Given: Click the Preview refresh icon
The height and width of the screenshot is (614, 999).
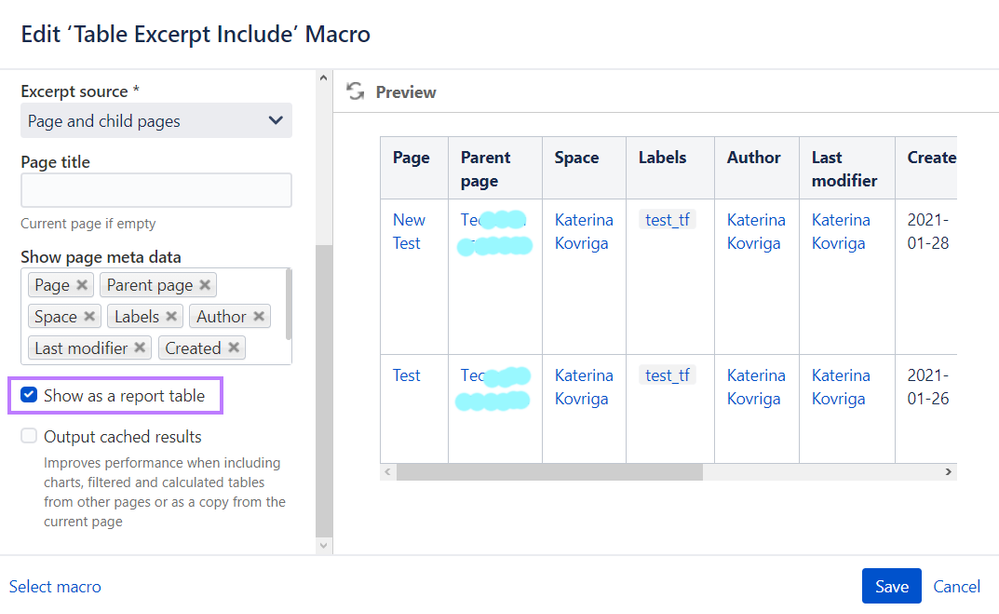Looking at the screenshot, I should click(x=355, y=92).
